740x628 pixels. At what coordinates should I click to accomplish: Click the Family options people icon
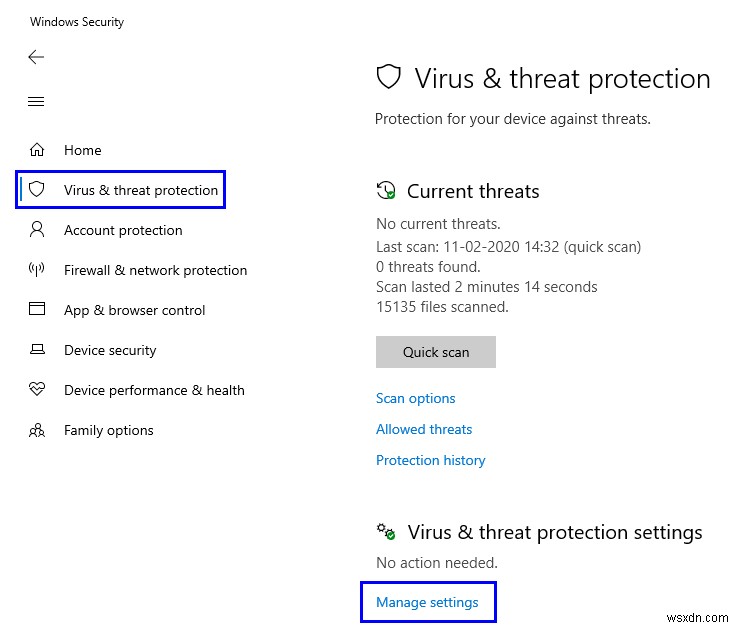pyautogui.click(x=37, y=430)
